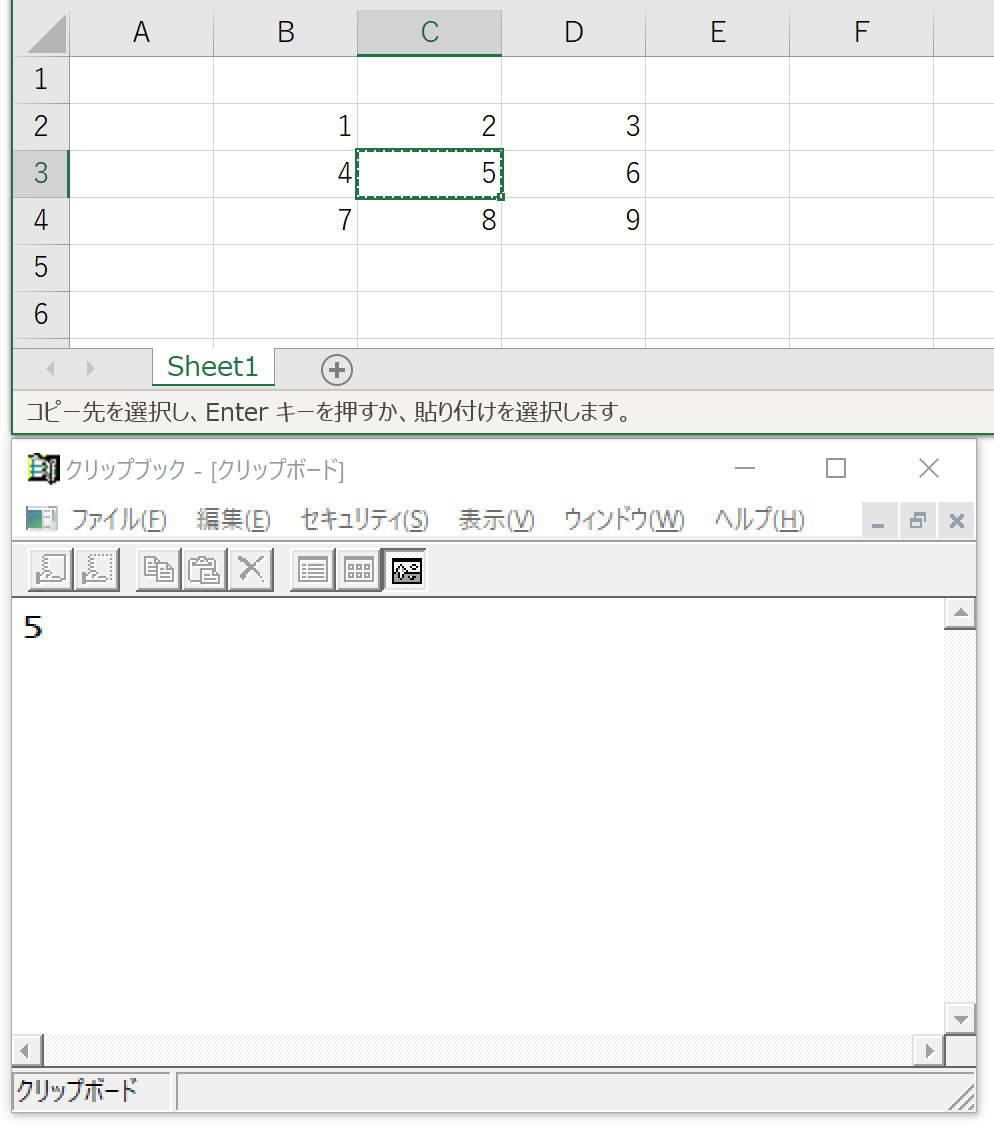This screenshot has width=994, height=1132.
Task: Select cell containing 8 in Excel
Action: click(x=430, y=220)
